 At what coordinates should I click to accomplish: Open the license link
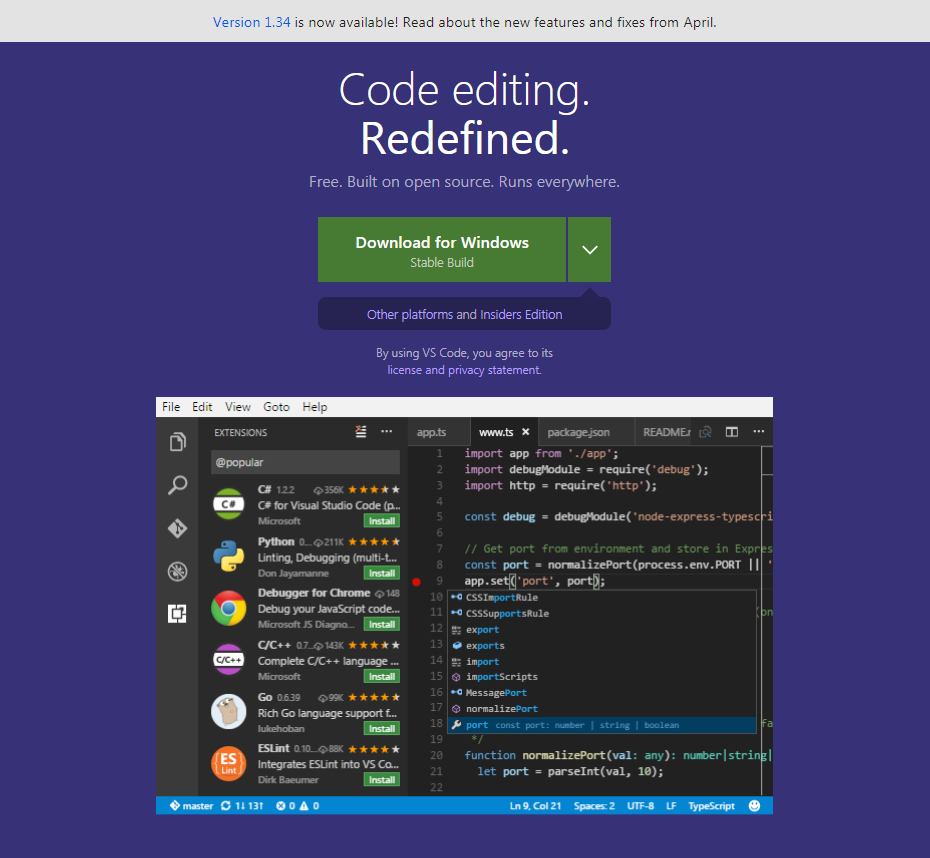click(x=405, y=370)
